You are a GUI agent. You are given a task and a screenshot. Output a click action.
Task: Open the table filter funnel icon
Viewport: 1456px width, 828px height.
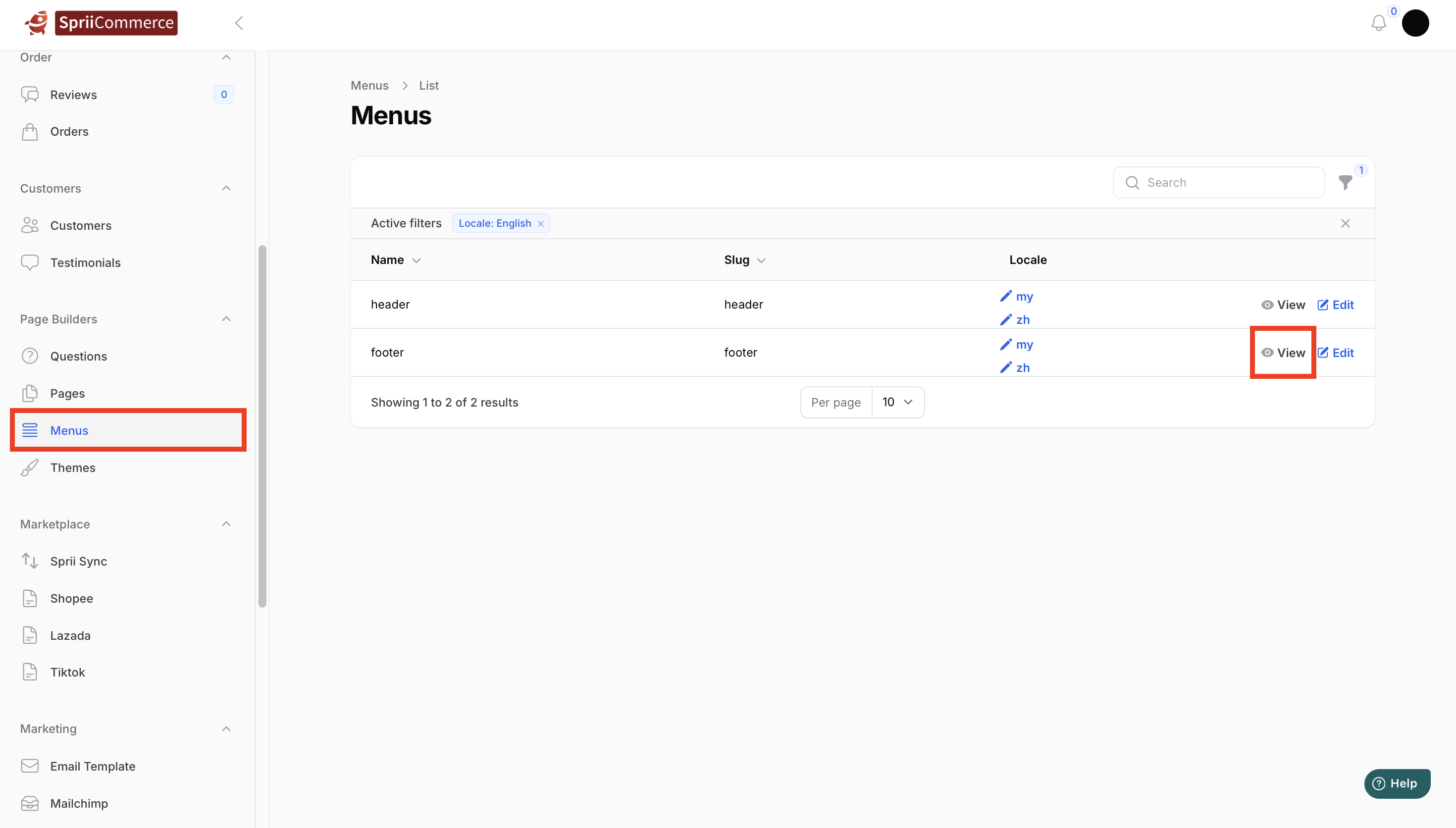tap(1345, 183)
